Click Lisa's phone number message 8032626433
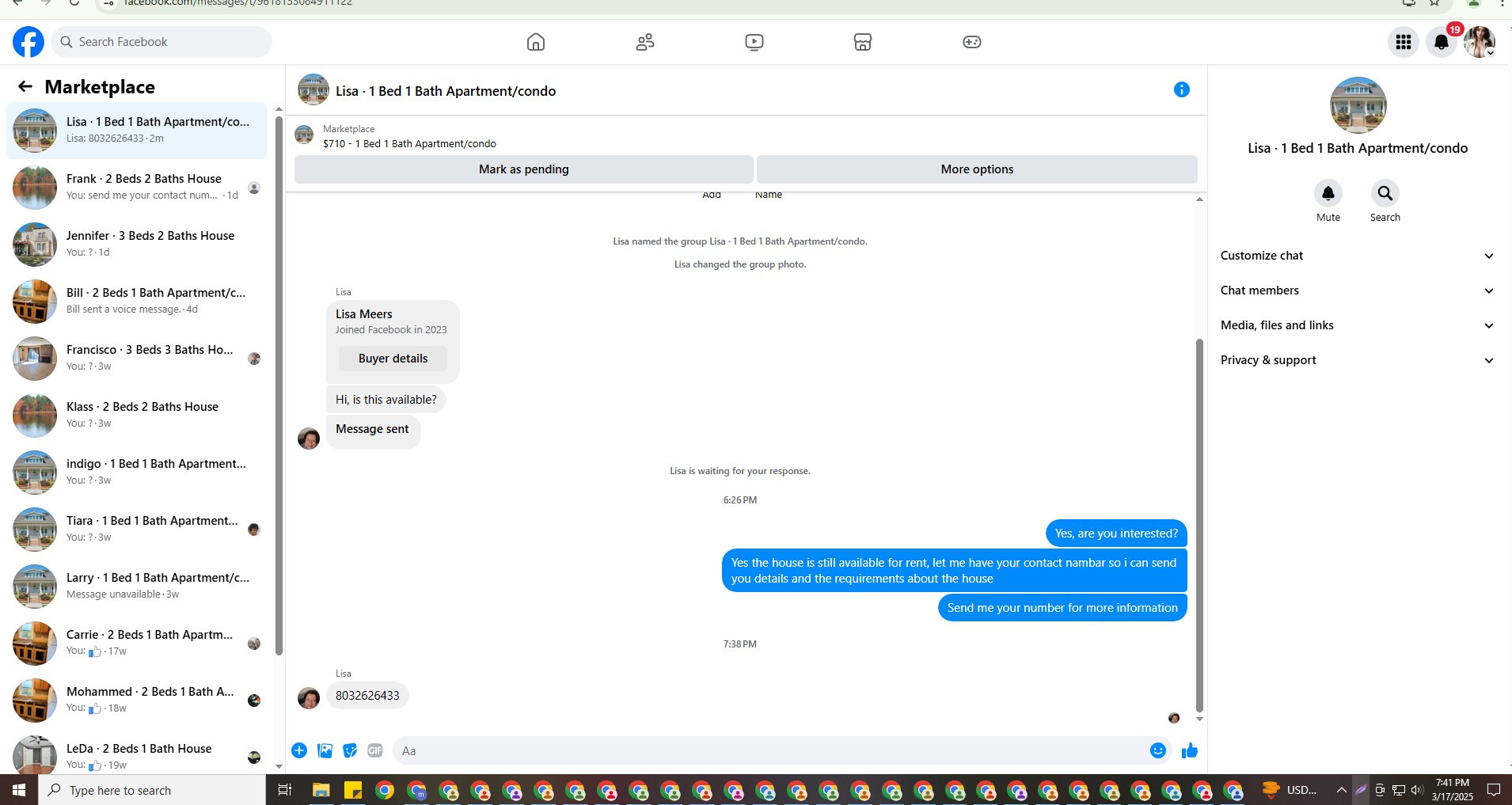The image size is (1512, 805). click(367, 696)
